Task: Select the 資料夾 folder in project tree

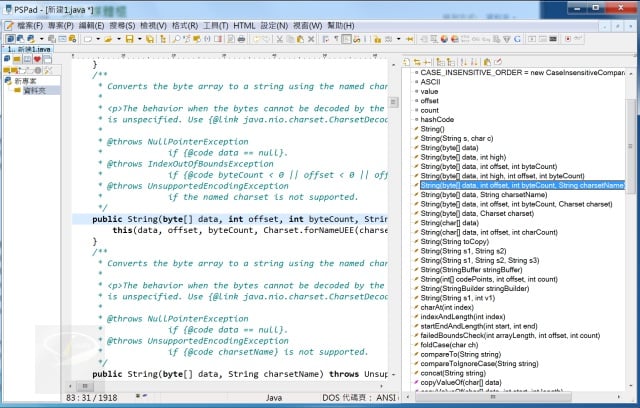Action: tap(36, 91)
